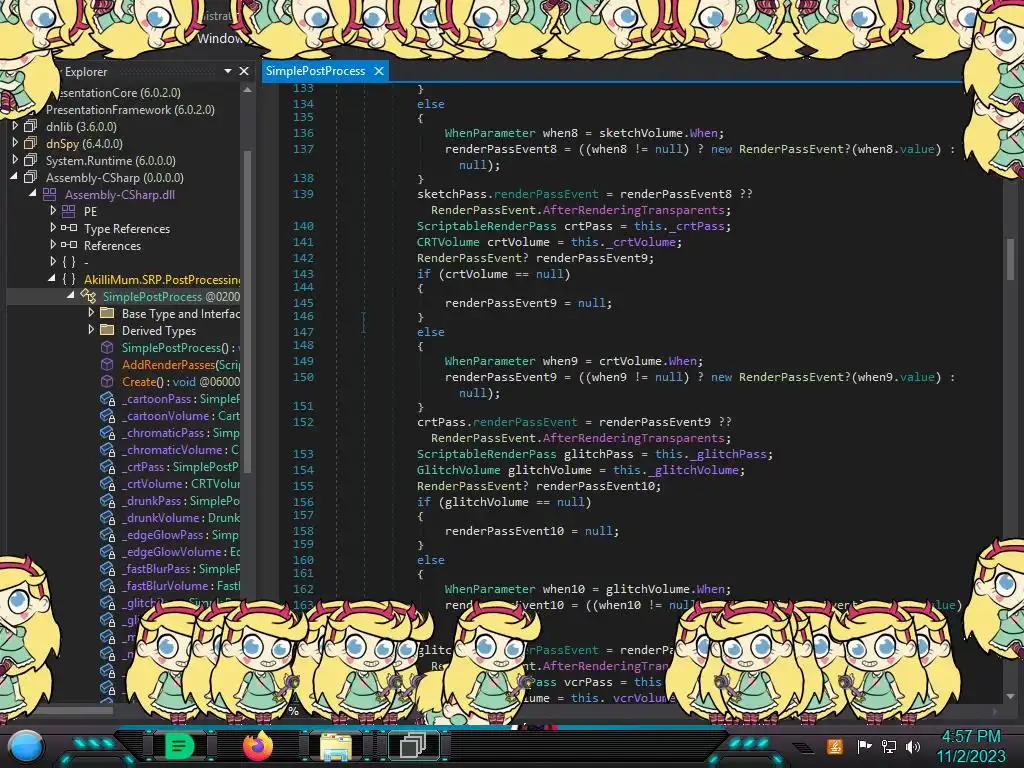Click the AkilliMum.SRP.PostProcessing namespace braces icon

pyautogui.click(x=69, y=279)
